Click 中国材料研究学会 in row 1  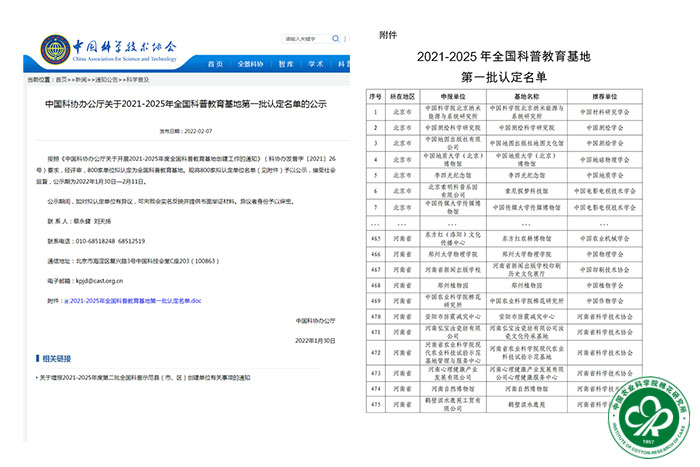click(x=605, y=112)
